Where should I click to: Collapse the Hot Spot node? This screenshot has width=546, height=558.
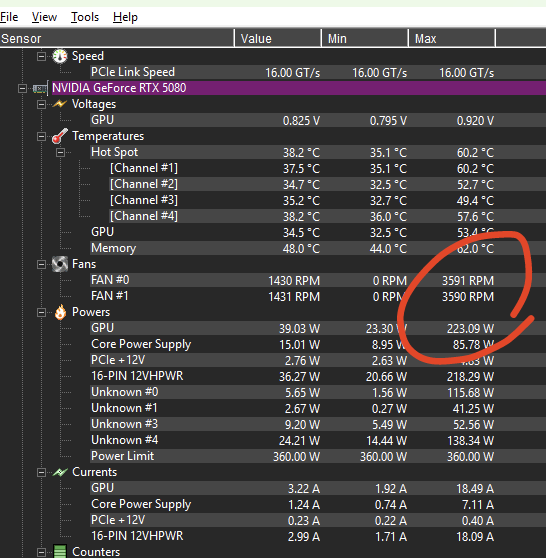coord(61,152)
